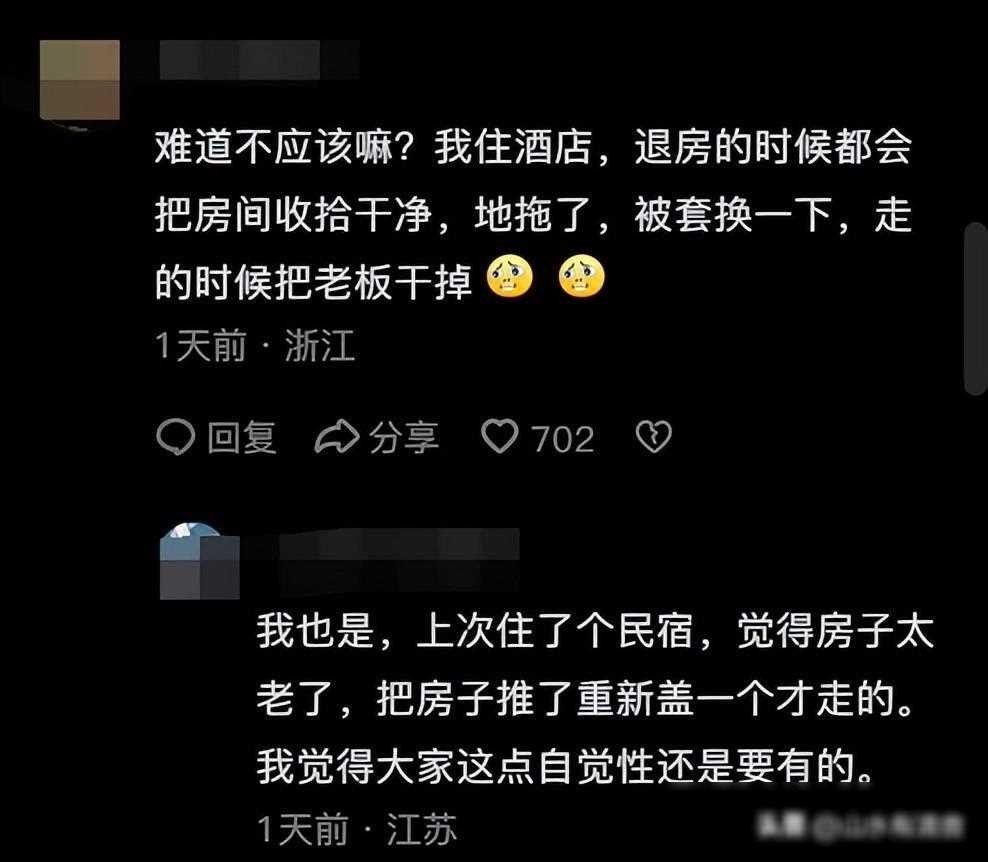Viewport: 988px width, 862px height.
Task: Open the replying user's avatar
Action: [200, 561]
